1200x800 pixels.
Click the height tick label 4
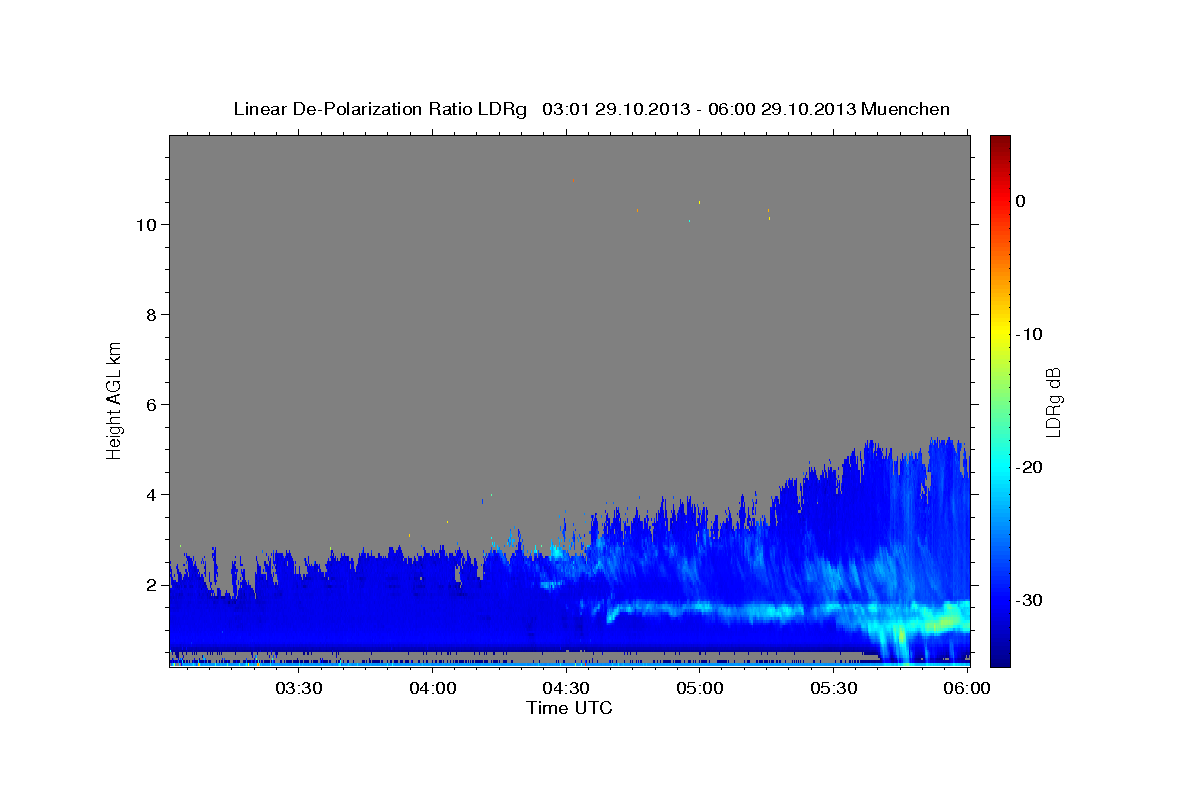coord(151,495)
